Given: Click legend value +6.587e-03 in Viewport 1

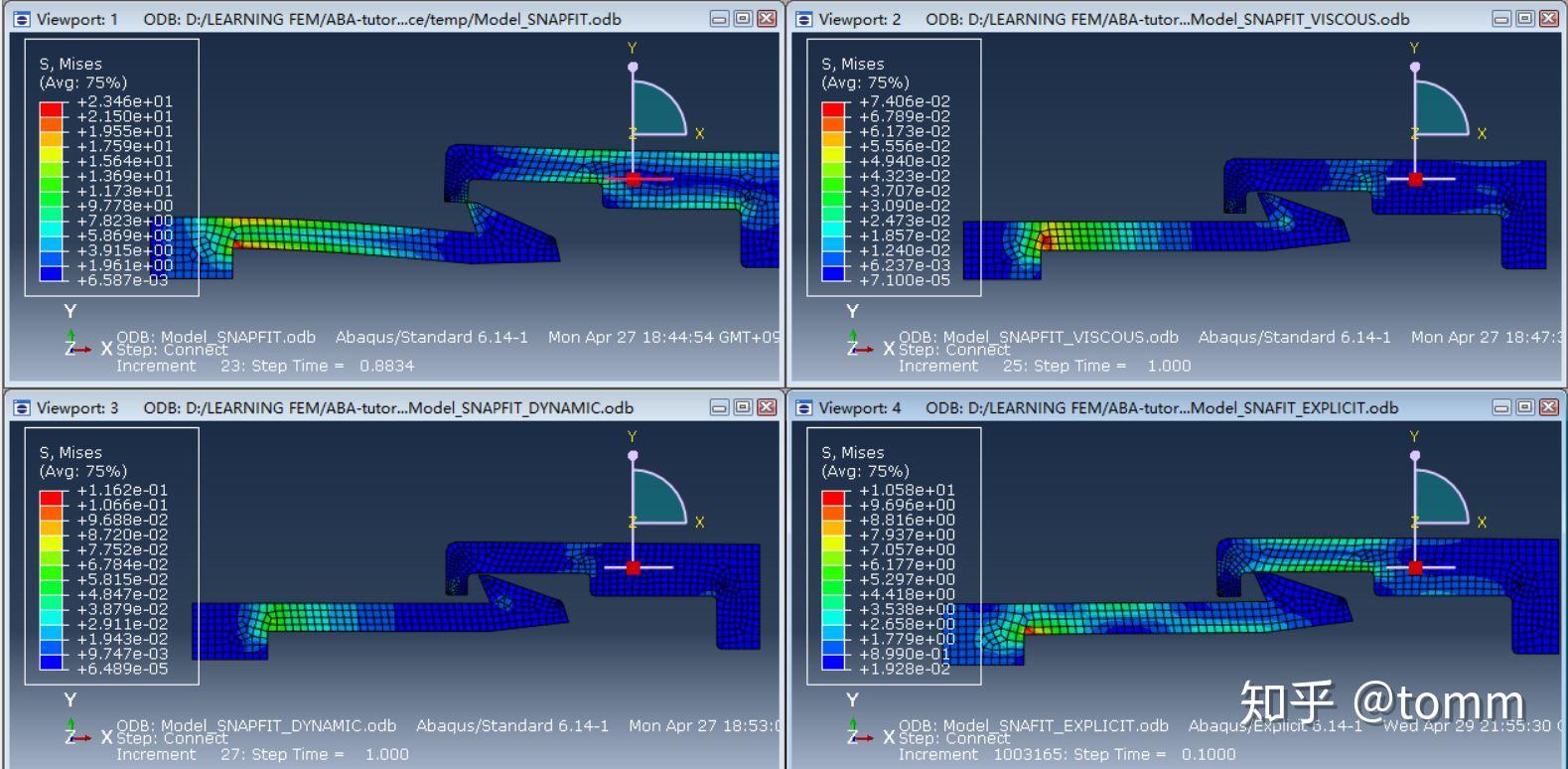Looking at the screenshot, I should 123,280.
